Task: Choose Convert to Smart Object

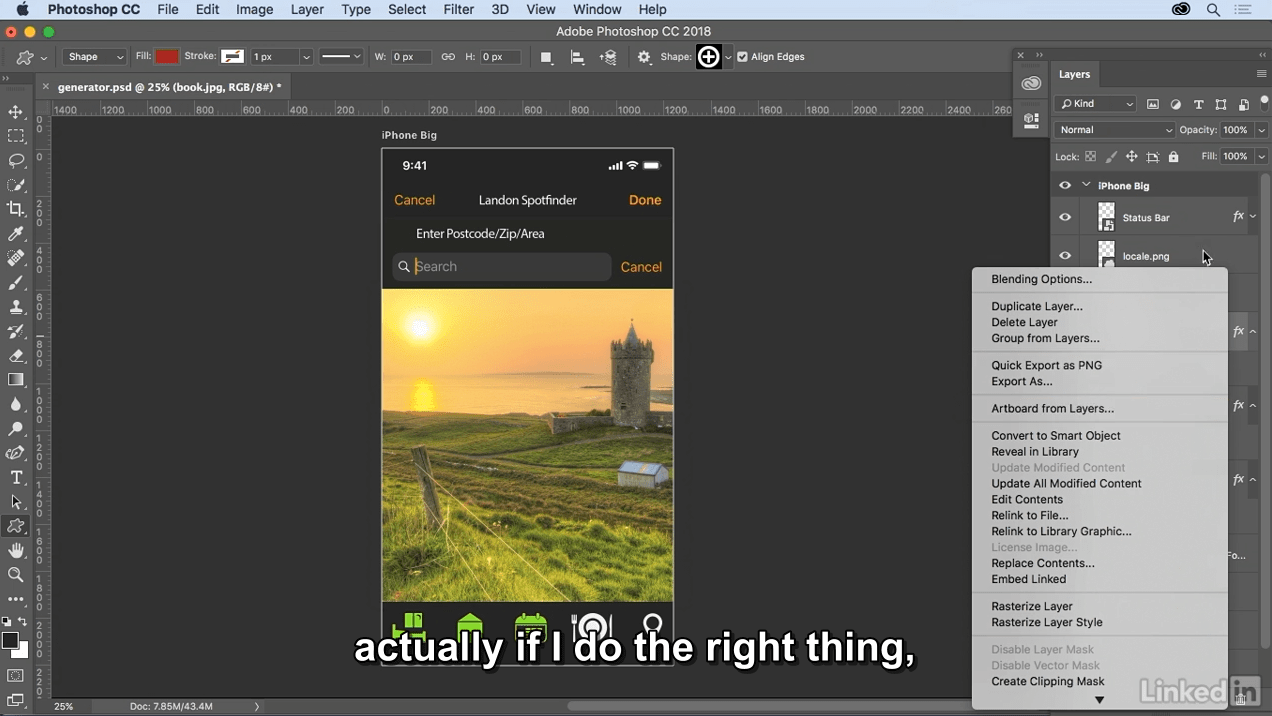Action: [1055, 436]
